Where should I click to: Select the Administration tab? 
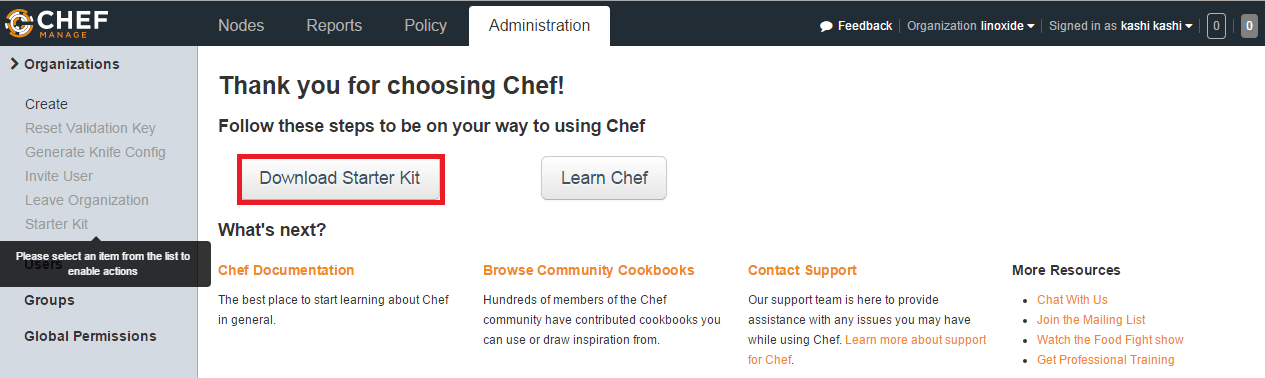coord(539,26)
